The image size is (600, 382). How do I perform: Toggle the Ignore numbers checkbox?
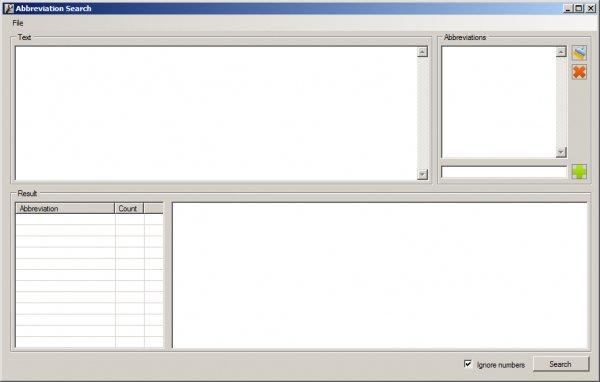[x=468, y=364]
